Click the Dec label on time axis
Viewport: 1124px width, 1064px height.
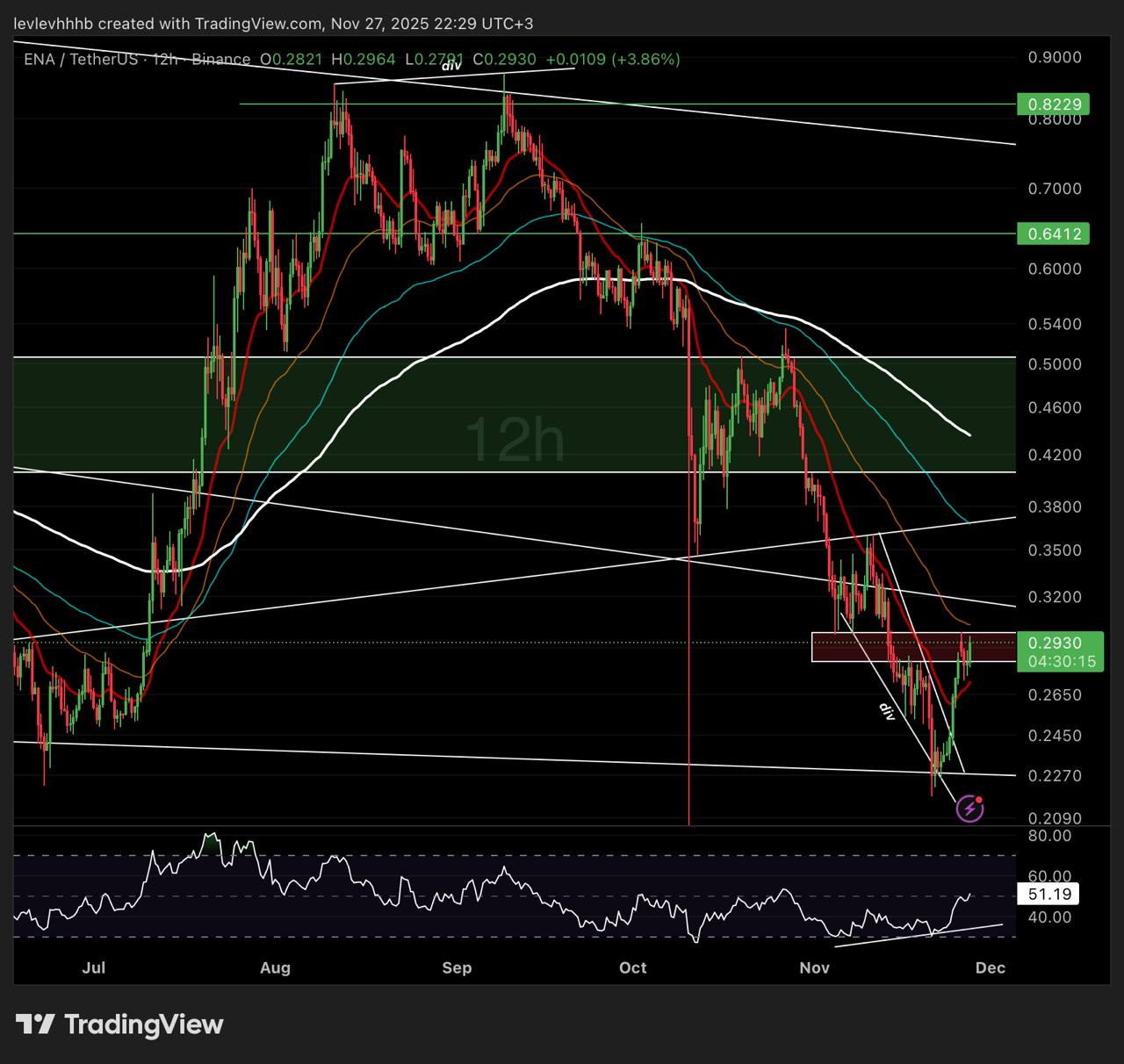(x=991, y=967)
